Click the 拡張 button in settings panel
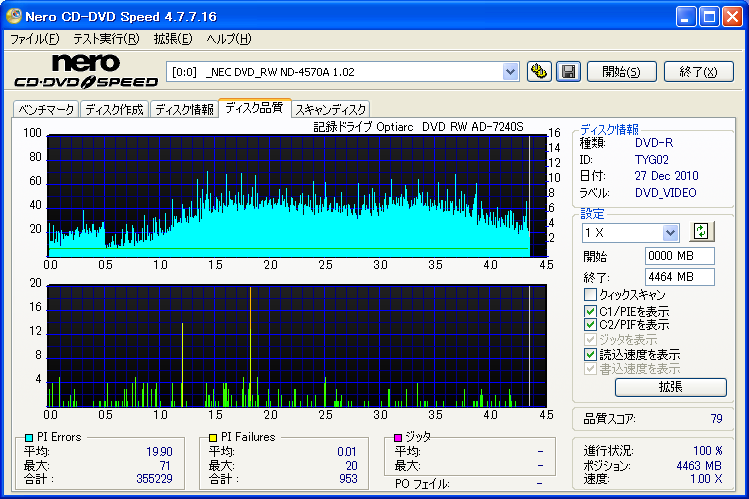 point(671,387)
